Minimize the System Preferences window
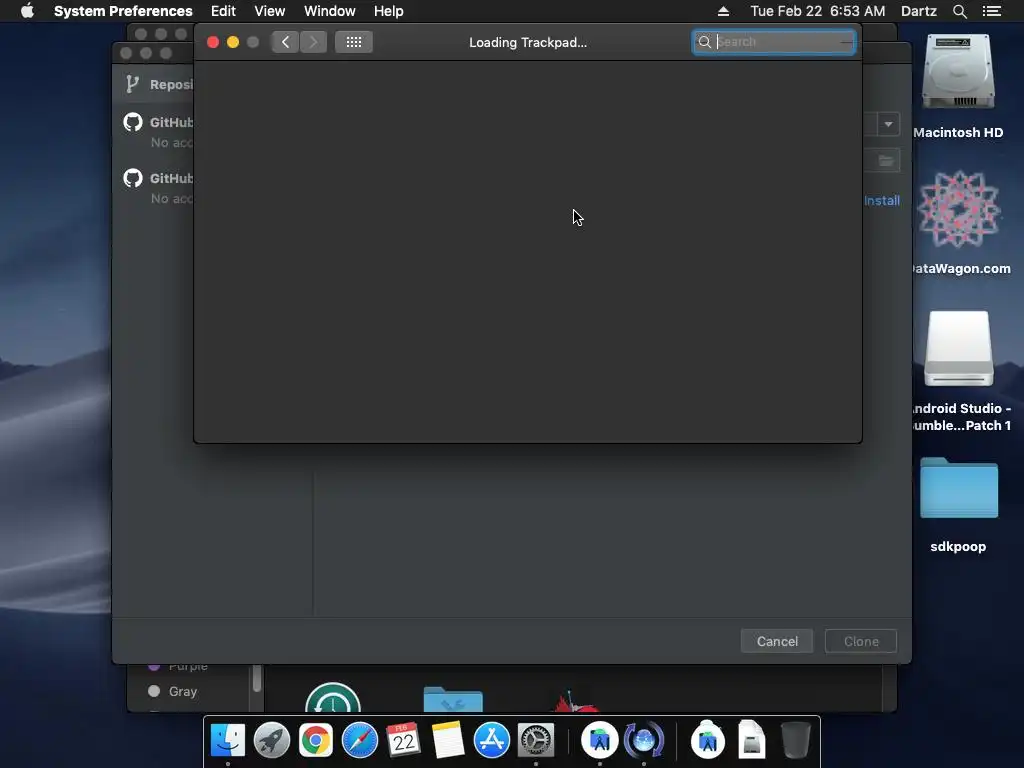The width and height of the screenshot is (1024, 768). (233, 42)
